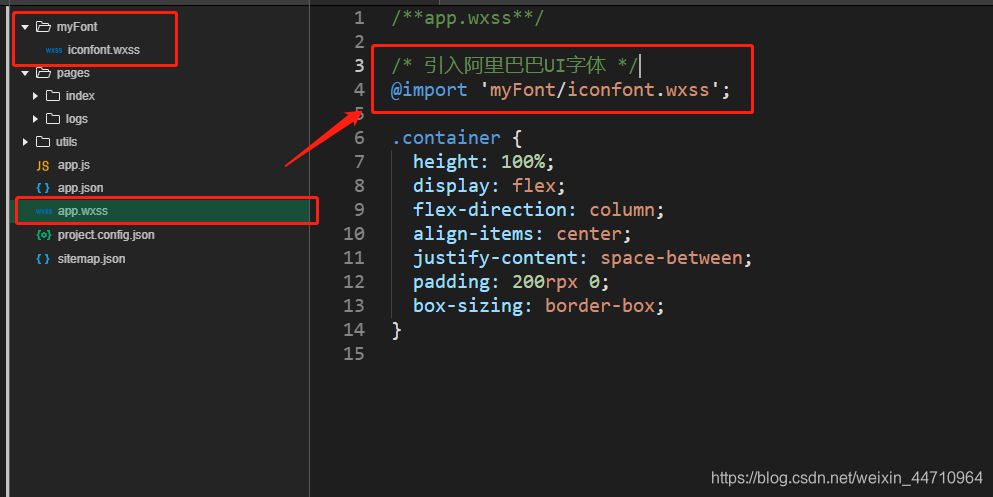Click the justify-content: space-between line
This screenshot has height=497, width=993.
coord(583,258)
